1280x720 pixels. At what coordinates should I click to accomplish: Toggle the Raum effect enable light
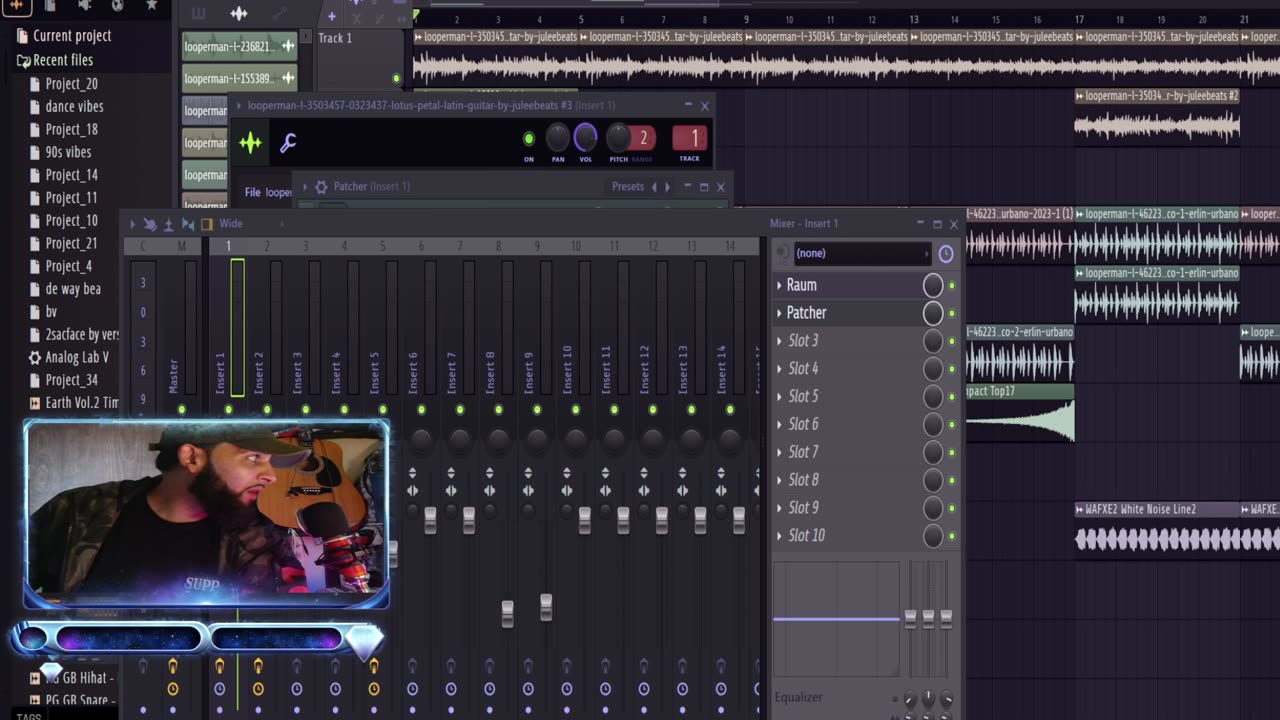coord(952,286)
